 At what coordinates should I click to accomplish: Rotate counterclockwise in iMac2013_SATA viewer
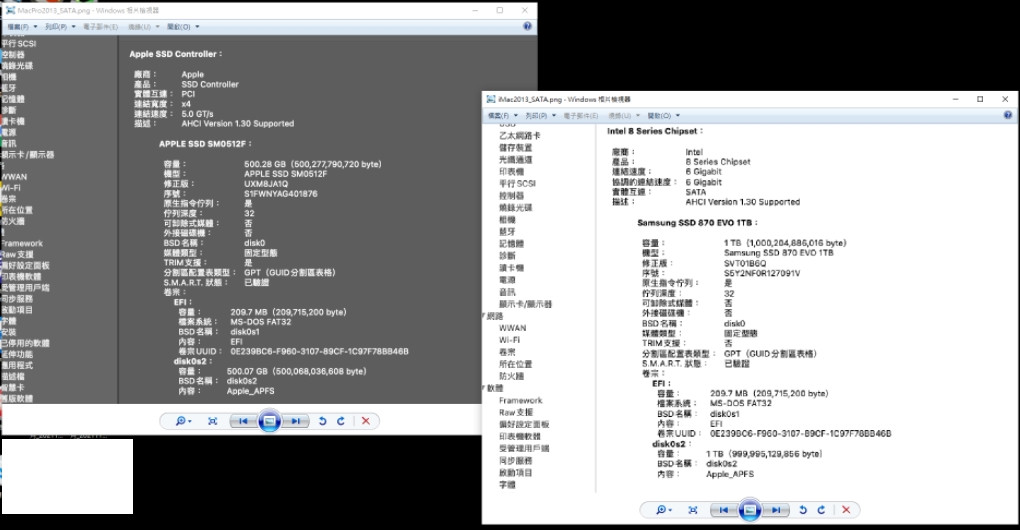pyautogui.click(x=803, y=510)
